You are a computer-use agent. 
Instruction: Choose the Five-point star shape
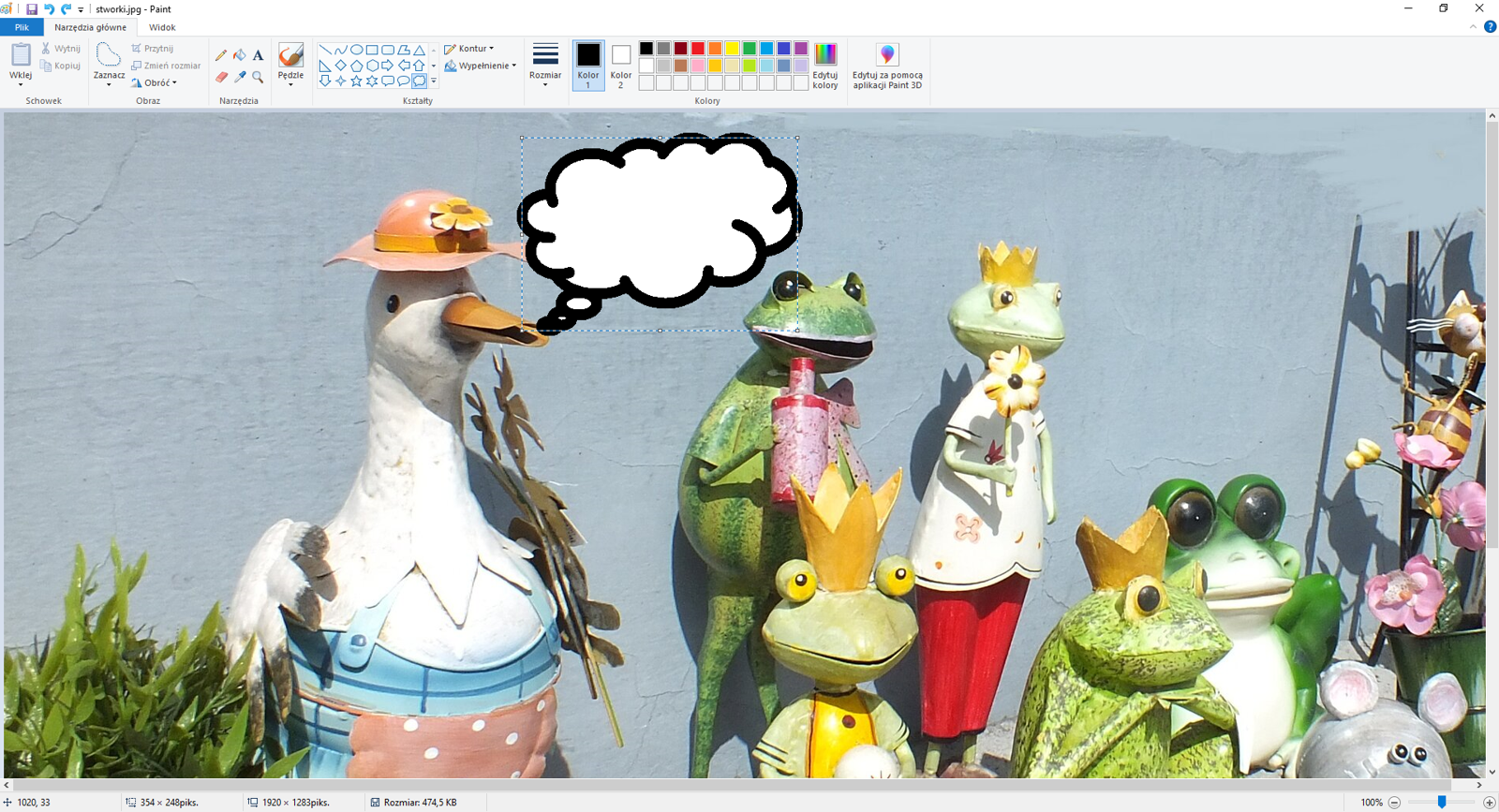pyautogui.click(x=357, y=81)
